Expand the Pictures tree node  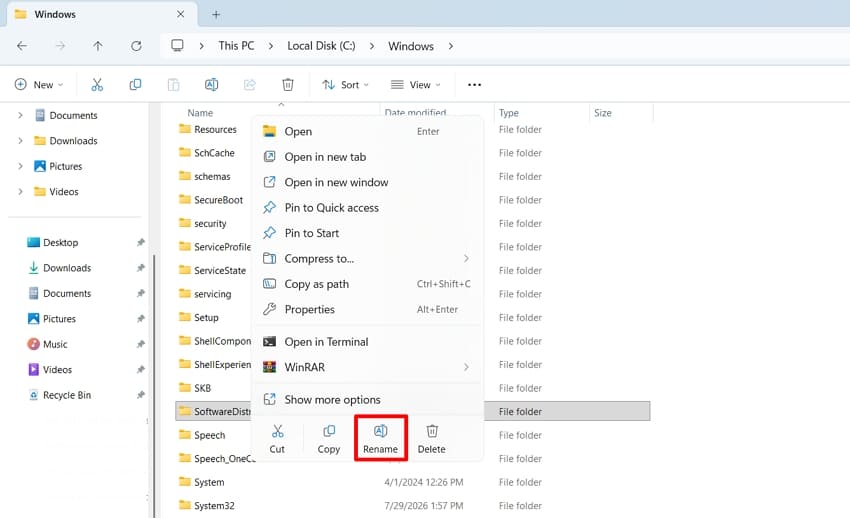coord(20,166)
